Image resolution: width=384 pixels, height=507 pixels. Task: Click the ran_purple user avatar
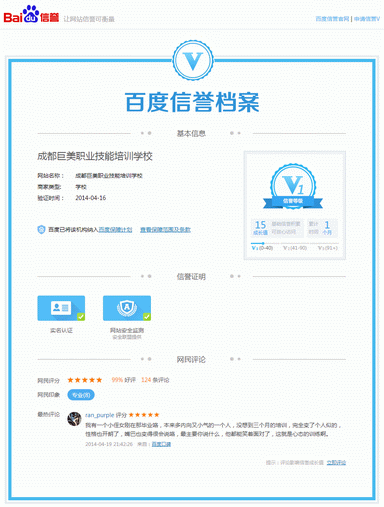(74, 419)
